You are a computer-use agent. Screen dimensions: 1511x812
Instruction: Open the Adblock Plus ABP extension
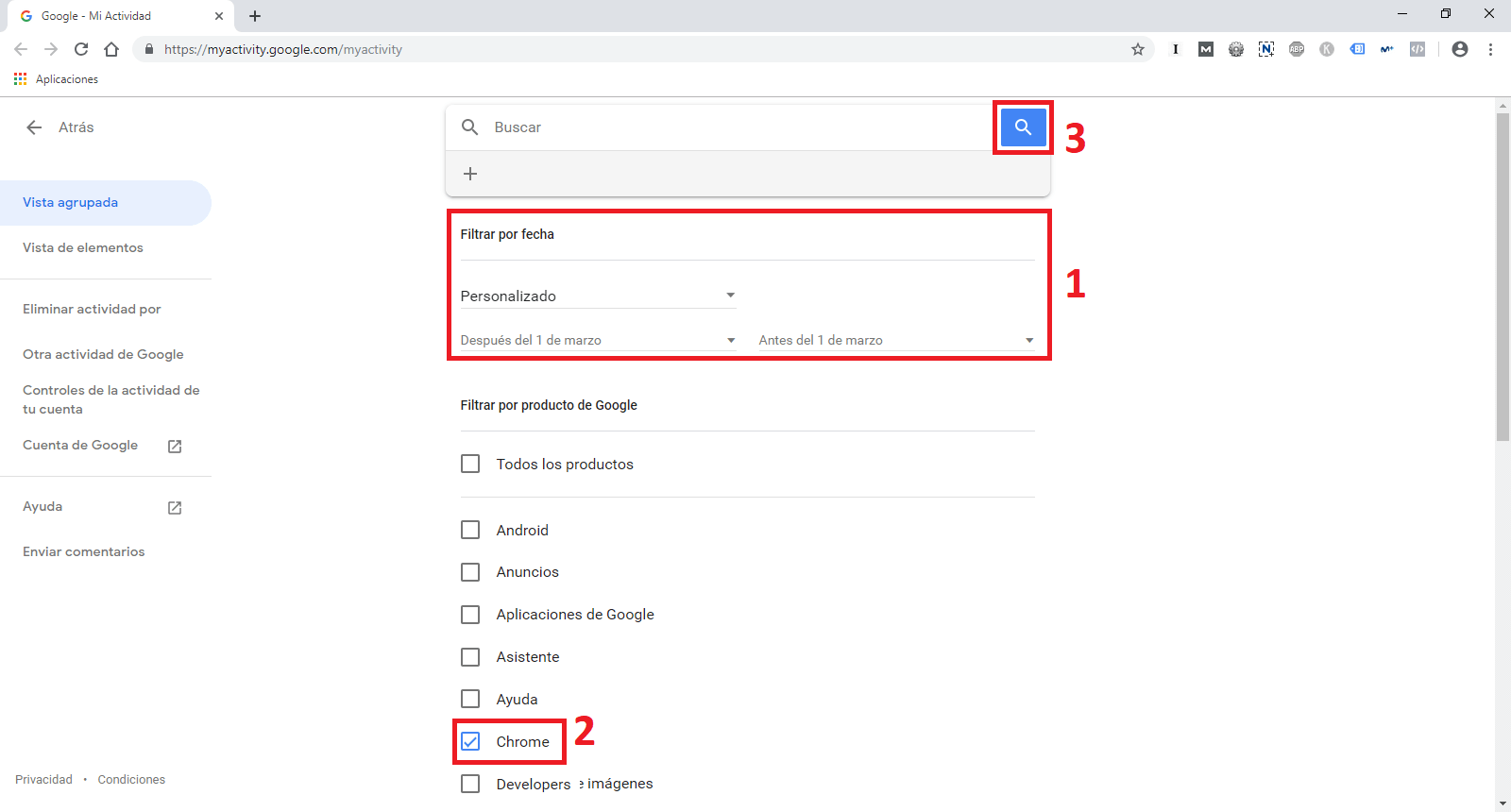click(x=1297, y=49)
